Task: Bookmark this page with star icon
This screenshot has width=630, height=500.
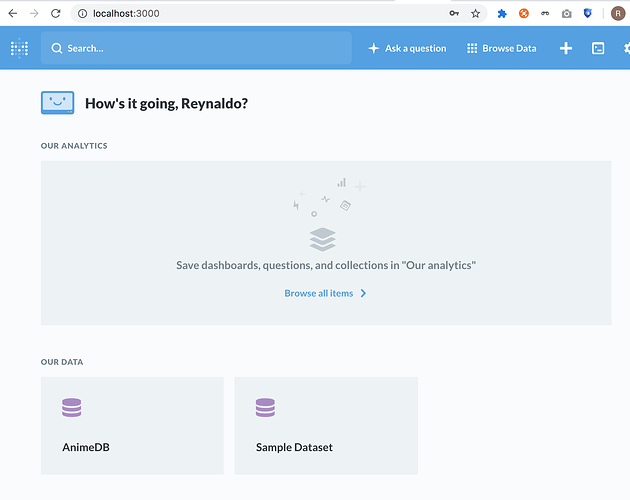Action: pyautogui.click(x=475, y=14)
